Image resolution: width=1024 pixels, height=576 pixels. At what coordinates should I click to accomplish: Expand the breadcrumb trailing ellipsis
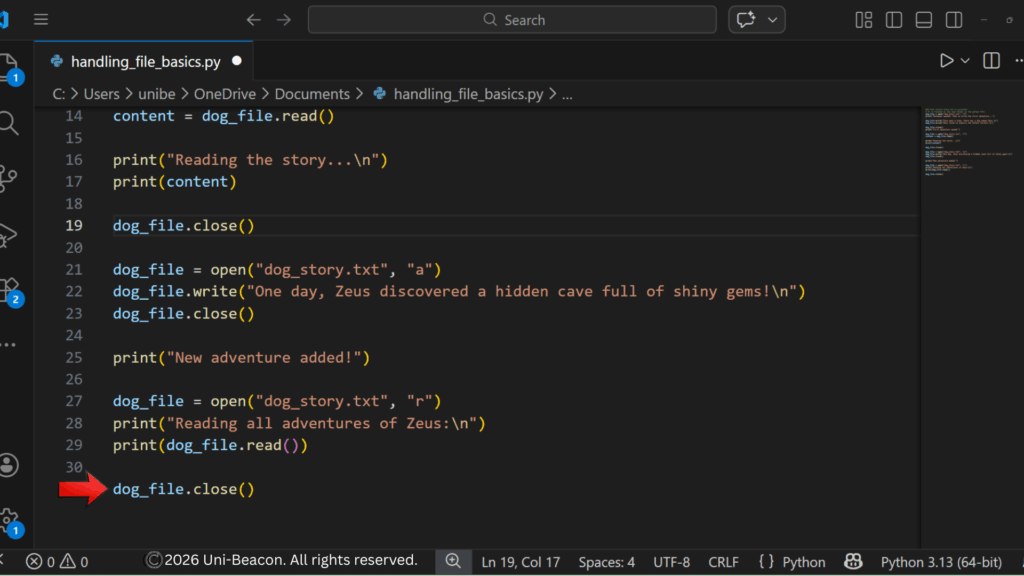[567, 94]
